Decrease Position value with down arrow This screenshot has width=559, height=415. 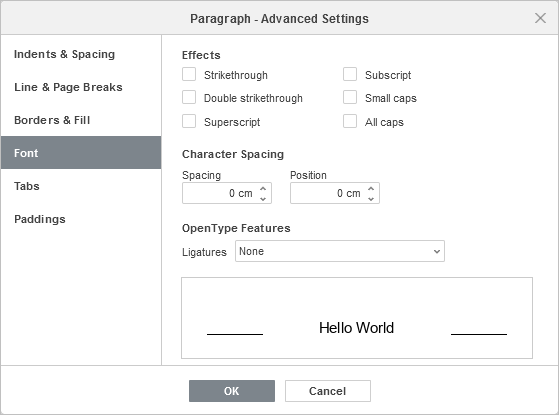pyautogui.click(x=371, y=199)
